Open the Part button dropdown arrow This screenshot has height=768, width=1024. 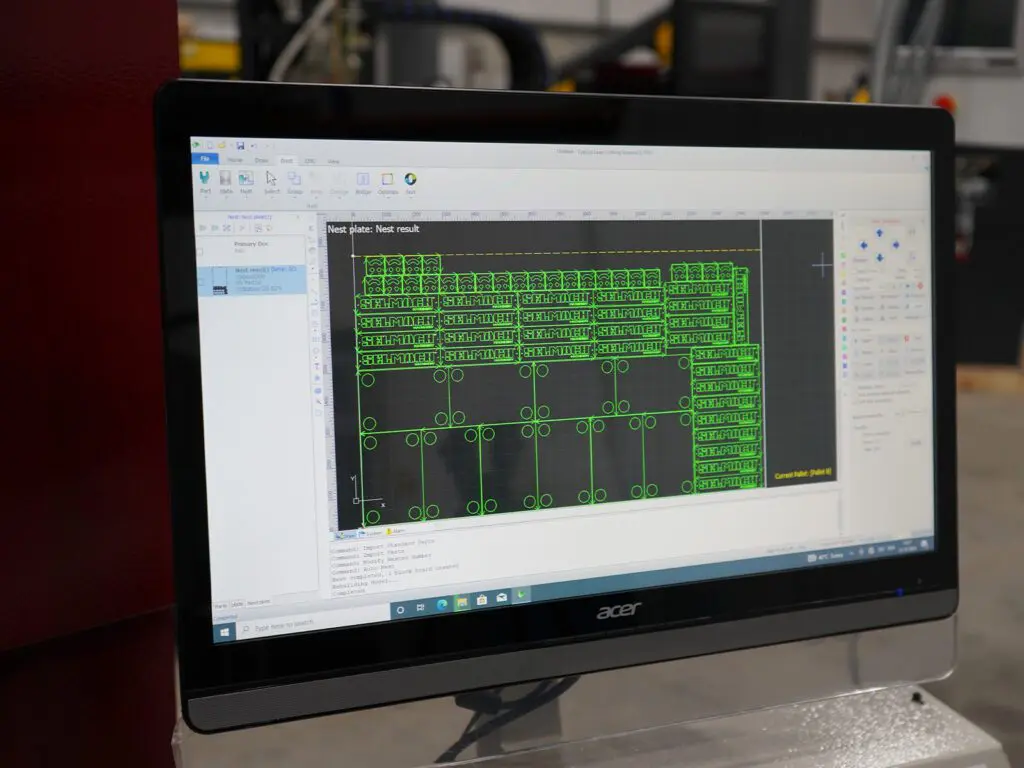pyautogui.click(x=205, y=197)
